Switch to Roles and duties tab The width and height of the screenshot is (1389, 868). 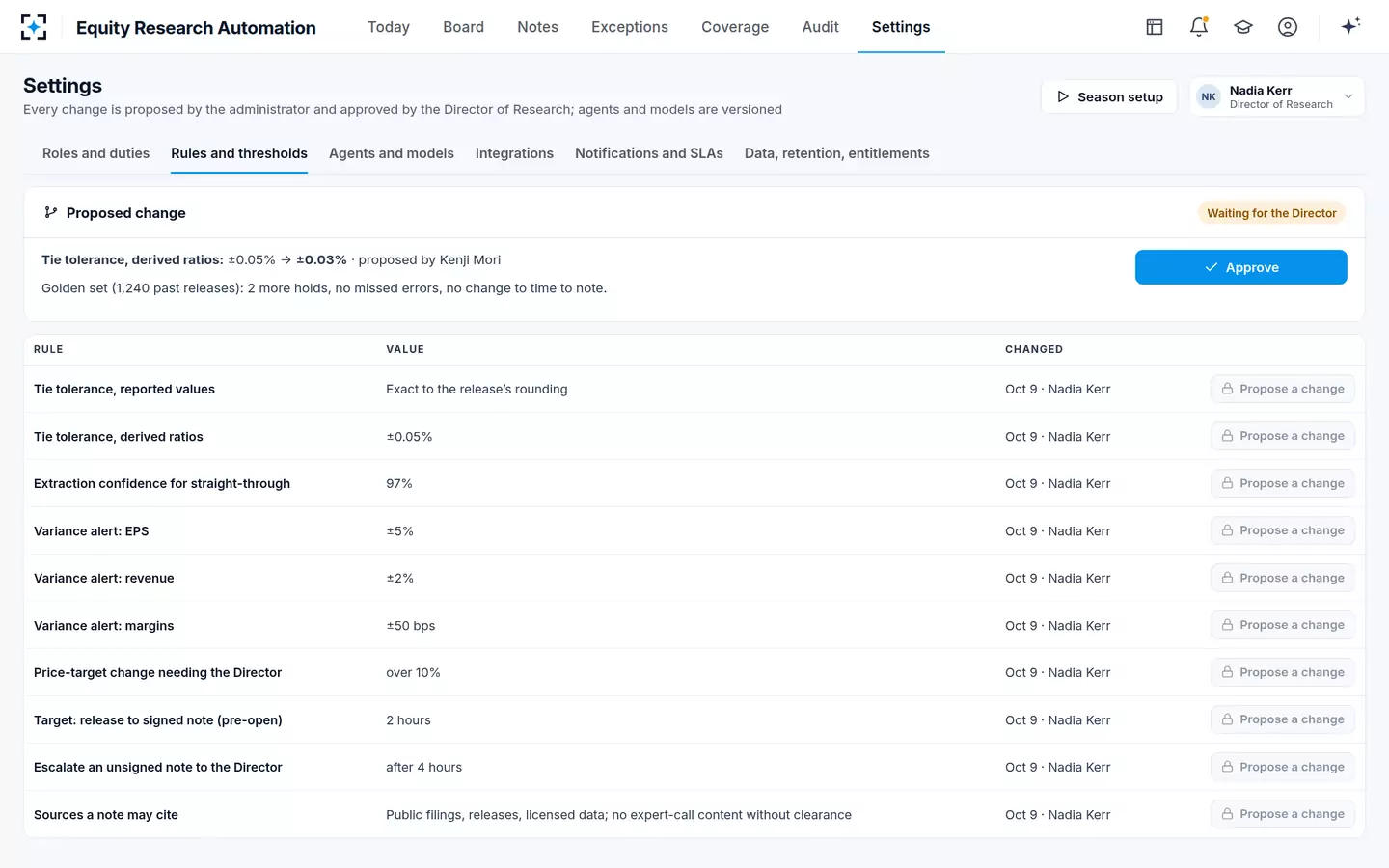pyautogui.click(x=96, y=153)
